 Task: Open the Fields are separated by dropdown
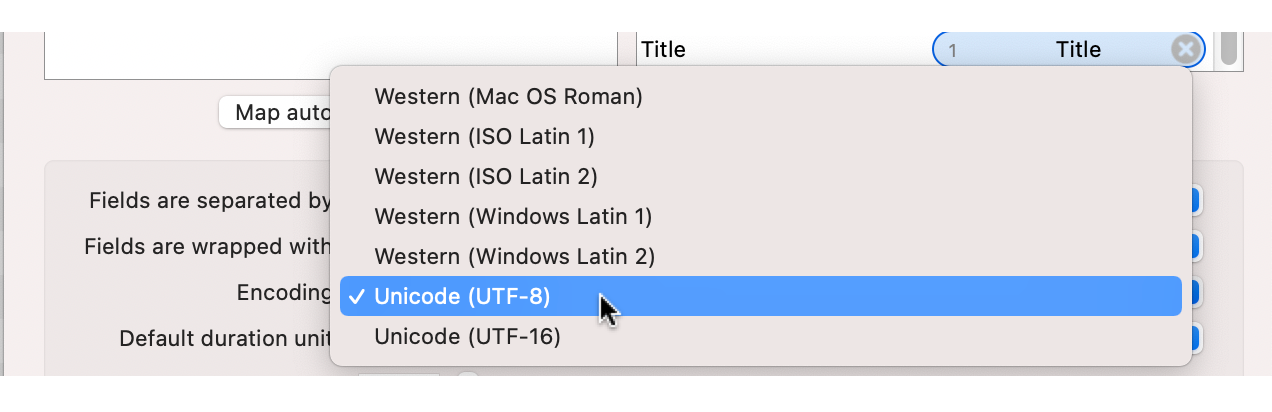[x=1196, y=201]
